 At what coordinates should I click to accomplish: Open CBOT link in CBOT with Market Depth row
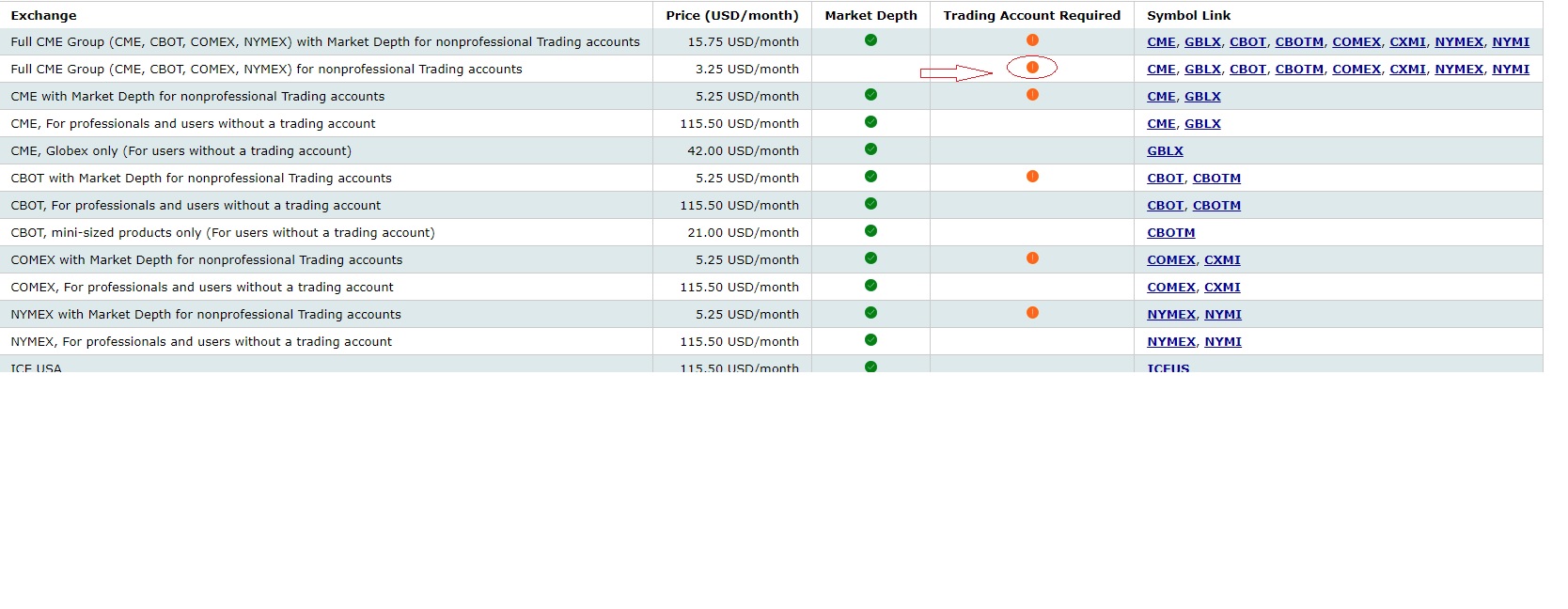(1165, 179)
